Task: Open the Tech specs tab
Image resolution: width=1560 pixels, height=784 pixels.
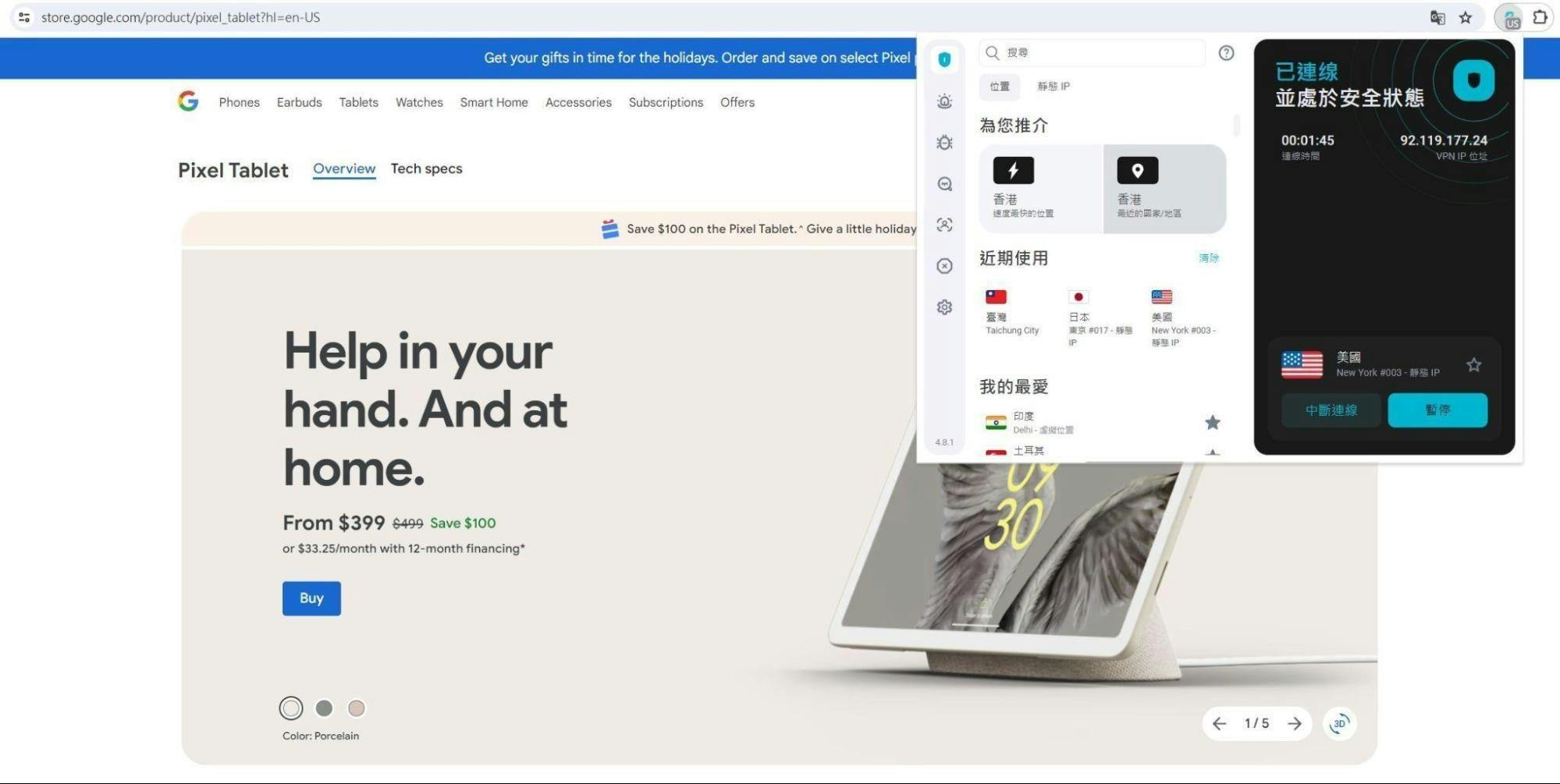Action: coord(426,169)
